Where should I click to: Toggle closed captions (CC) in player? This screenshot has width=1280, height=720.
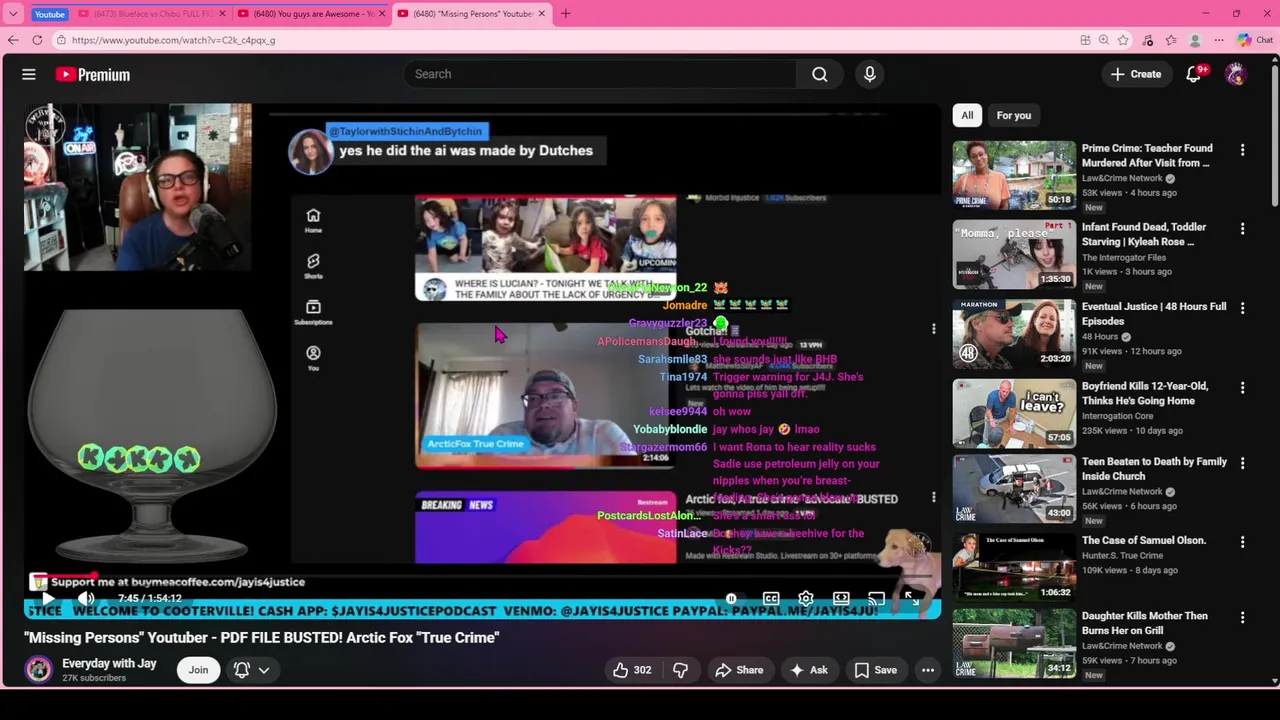[x=771, y=599]
